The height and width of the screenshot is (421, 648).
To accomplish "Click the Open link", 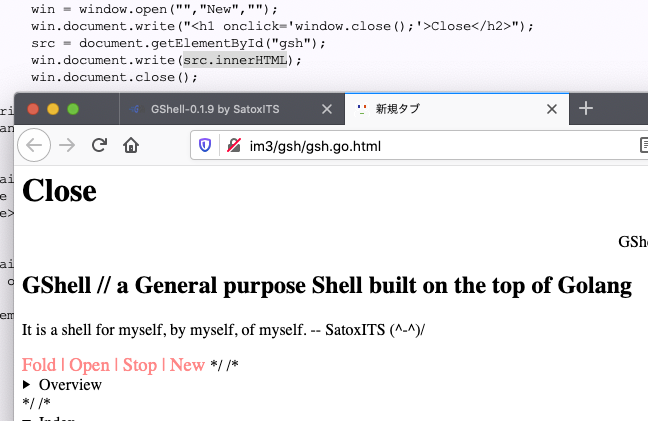I will pos(90,364).
